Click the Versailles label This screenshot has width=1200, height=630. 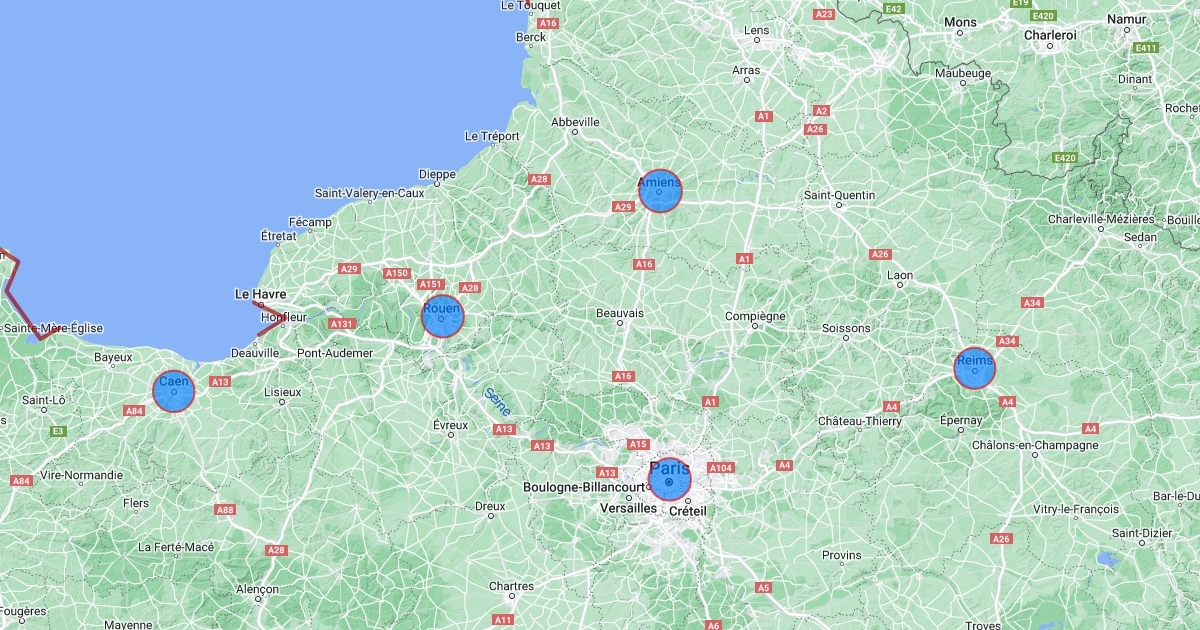pos(628,508)
